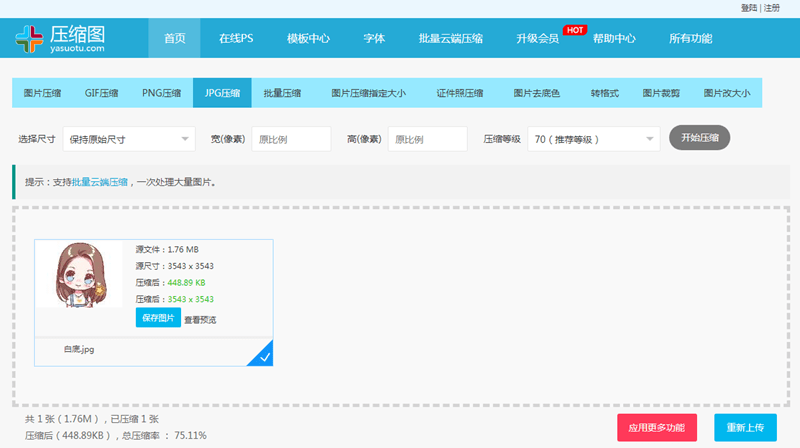Click the 查看预览 link
The height and width of the screenshot is (448, 800).
[200, 320]
